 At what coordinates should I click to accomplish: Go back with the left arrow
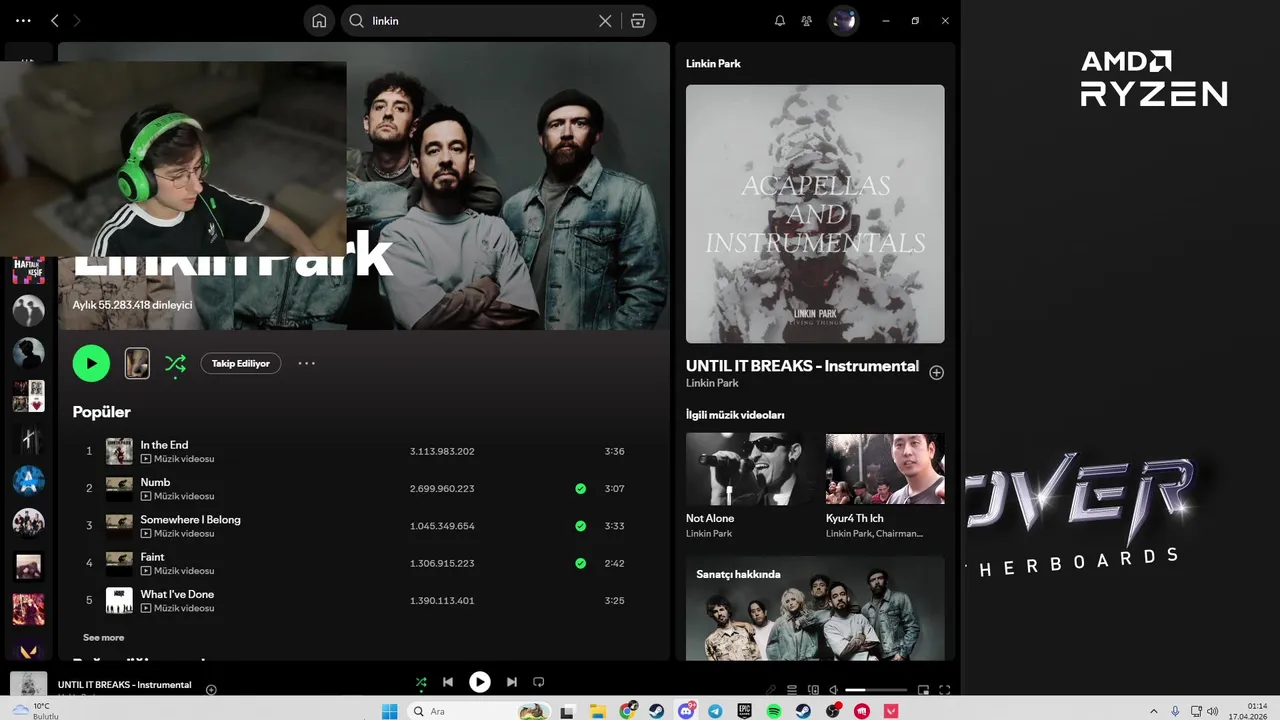click(55, 20)
